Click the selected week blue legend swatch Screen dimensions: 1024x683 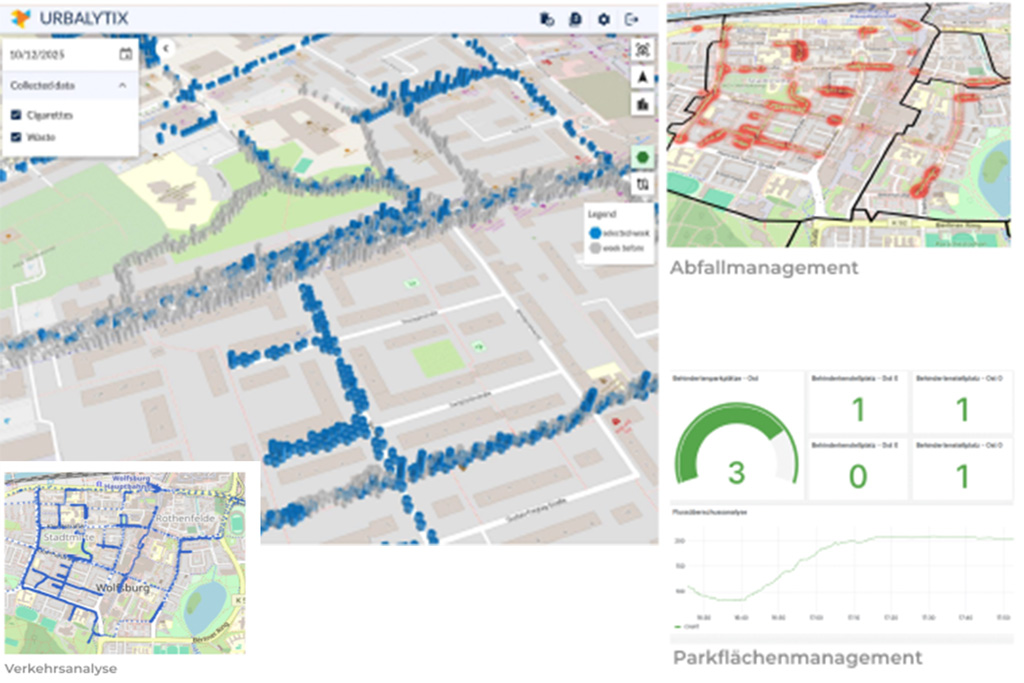tap(595, 231)
